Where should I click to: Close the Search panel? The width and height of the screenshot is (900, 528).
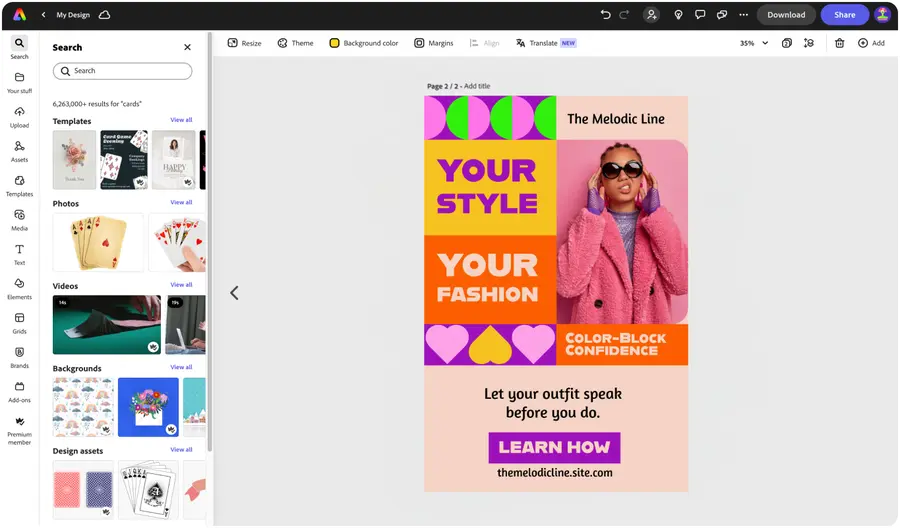tap(187, 47)
